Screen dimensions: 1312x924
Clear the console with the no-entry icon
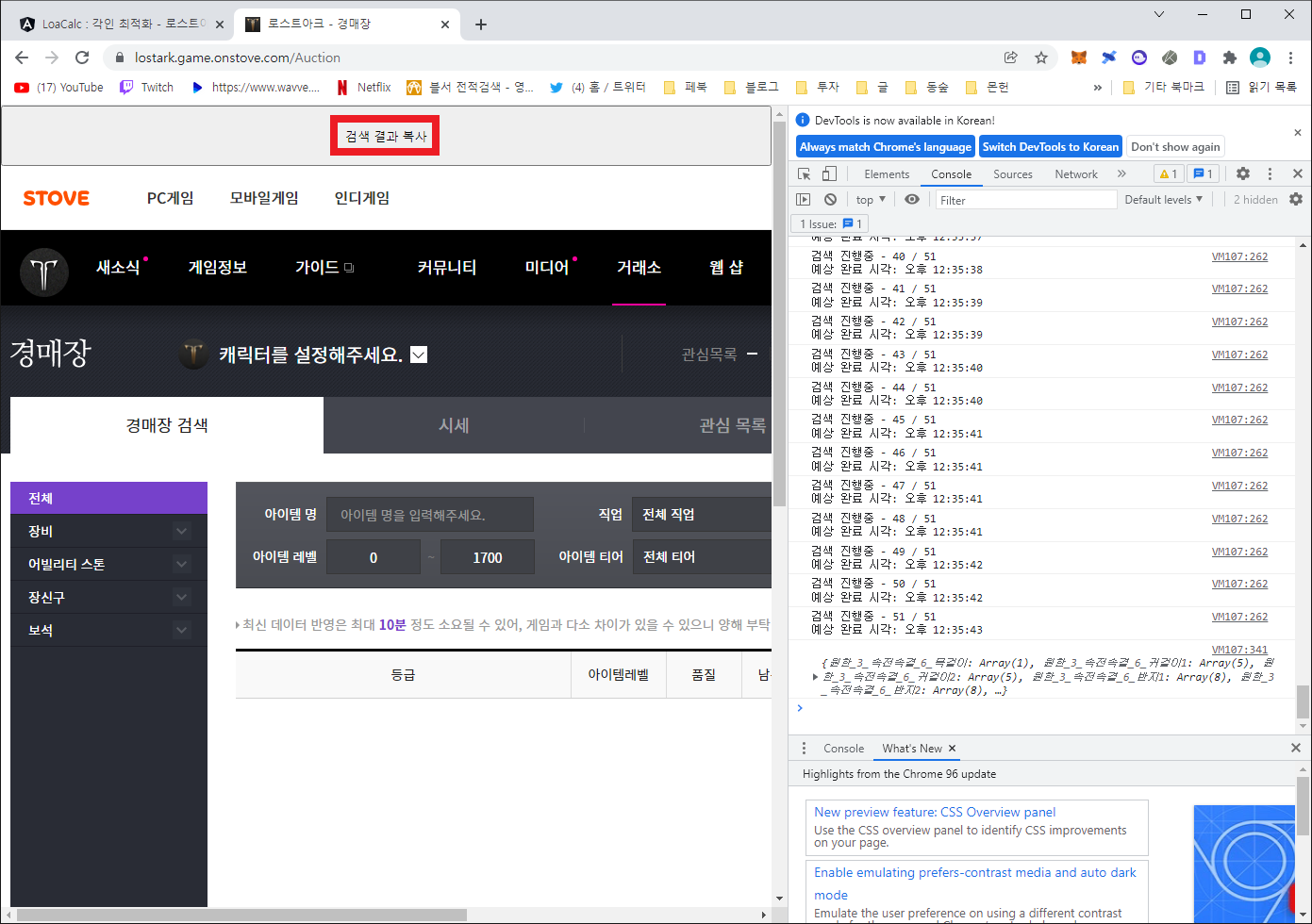pos(830,199)
